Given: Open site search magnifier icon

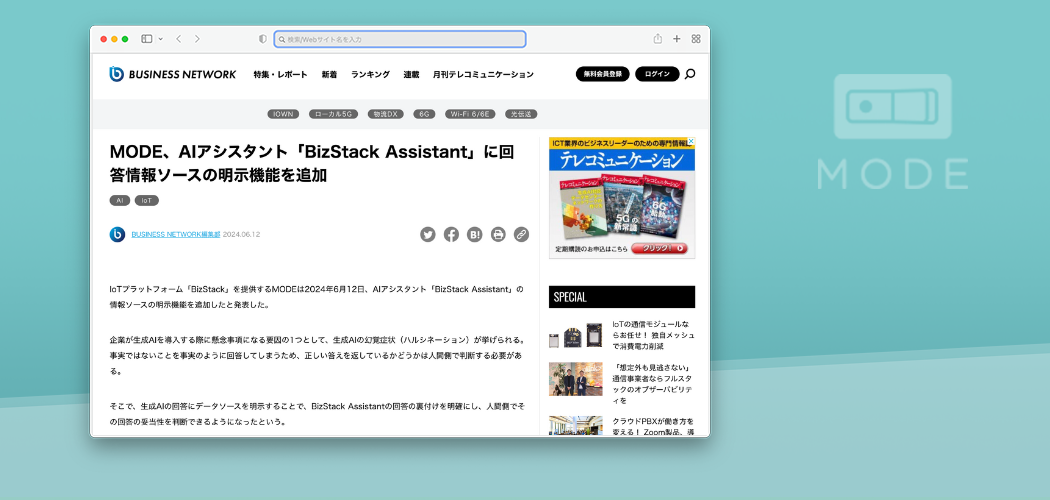Looking at the screenshot, I should [690, 74].
